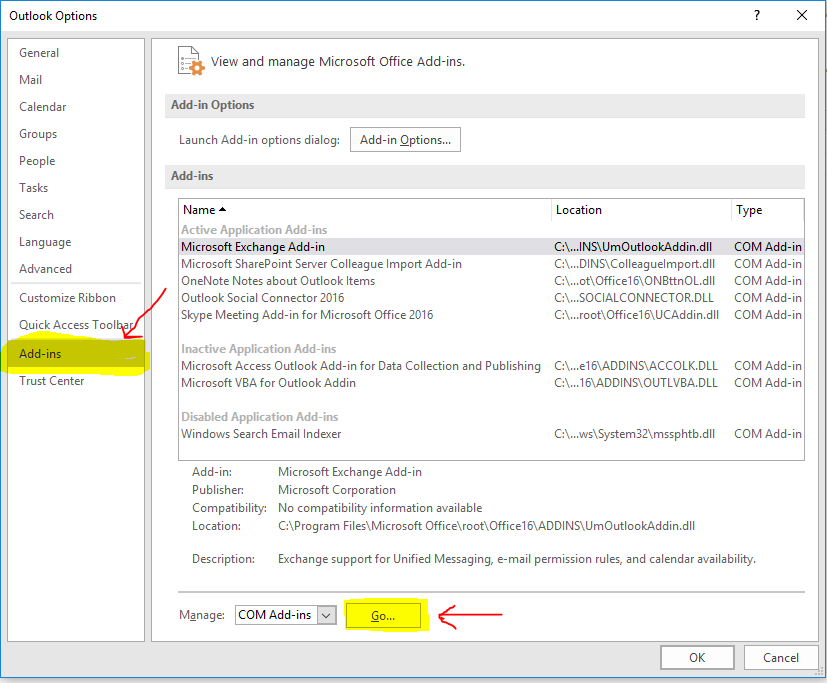Image resolution: width=827 pixels, height=683 pixels.
Task: Confirm with the OK button
Action: click(x=697, y=658)
